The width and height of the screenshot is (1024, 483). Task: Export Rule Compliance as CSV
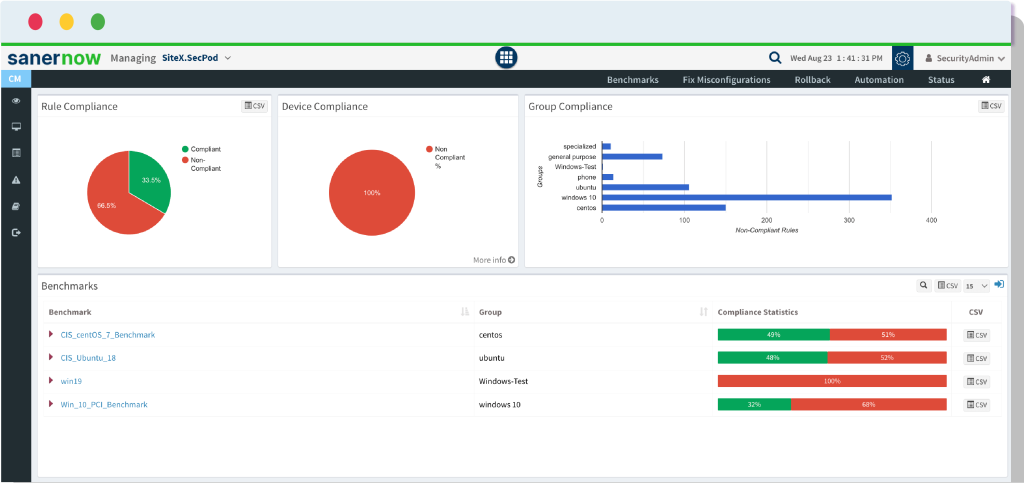pos(255,106)
